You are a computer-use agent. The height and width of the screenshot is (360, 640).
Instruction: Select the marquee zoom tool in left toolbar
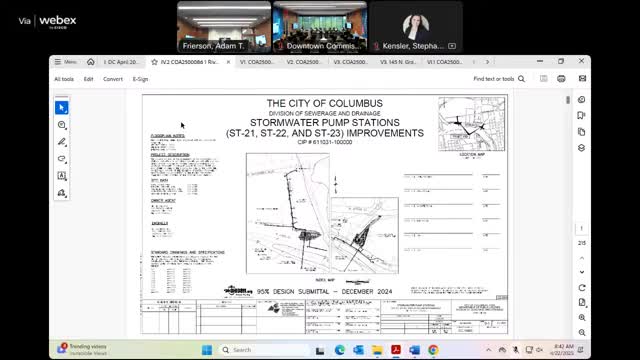point(62,125)
